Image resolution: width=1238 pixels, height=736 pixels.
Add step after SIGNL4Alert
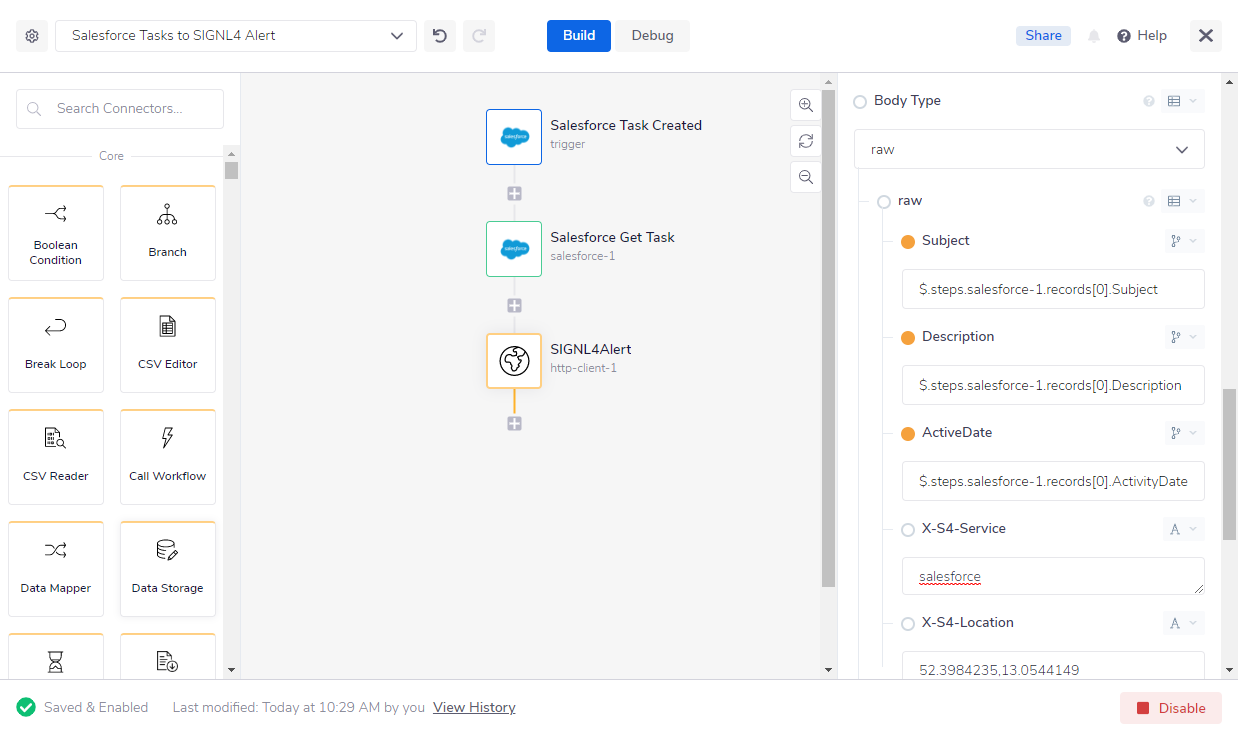click(514, 424)
